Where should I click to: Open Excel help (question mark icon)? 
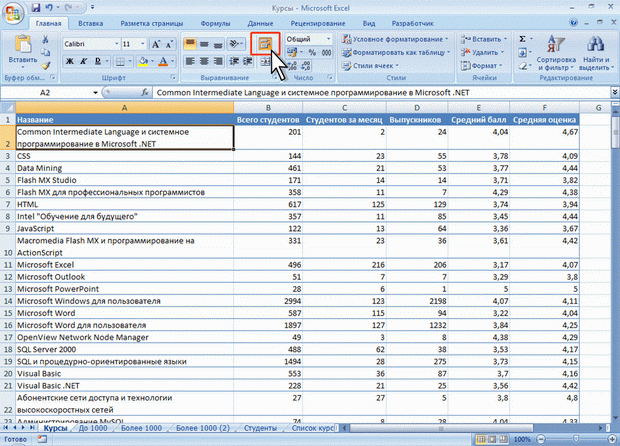tap(573, 23)
